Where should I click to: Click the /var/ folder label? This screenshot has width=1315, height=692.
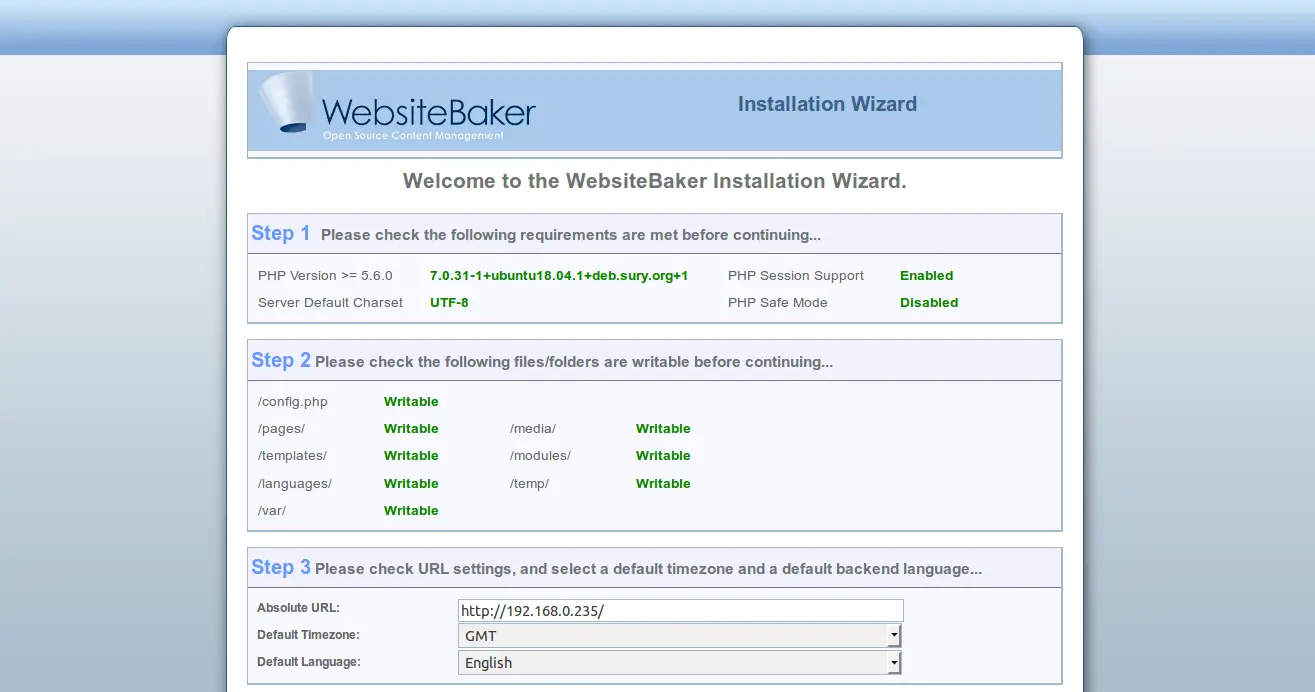(x=272, y=511)
